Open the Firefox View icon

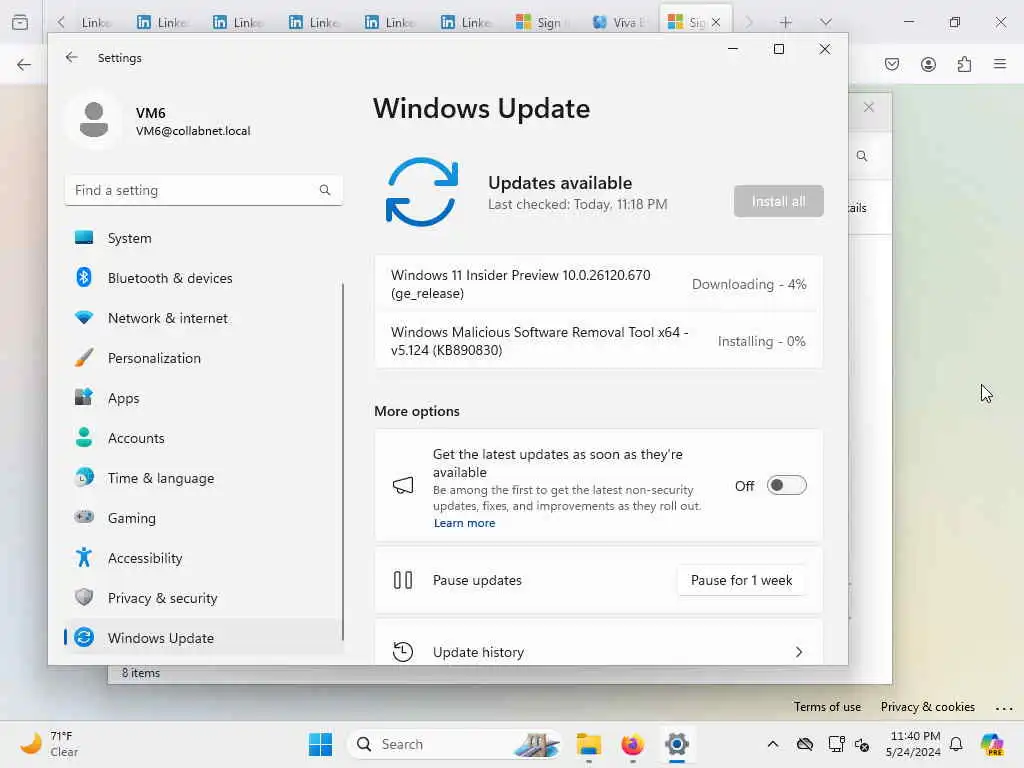coord(20,22)
